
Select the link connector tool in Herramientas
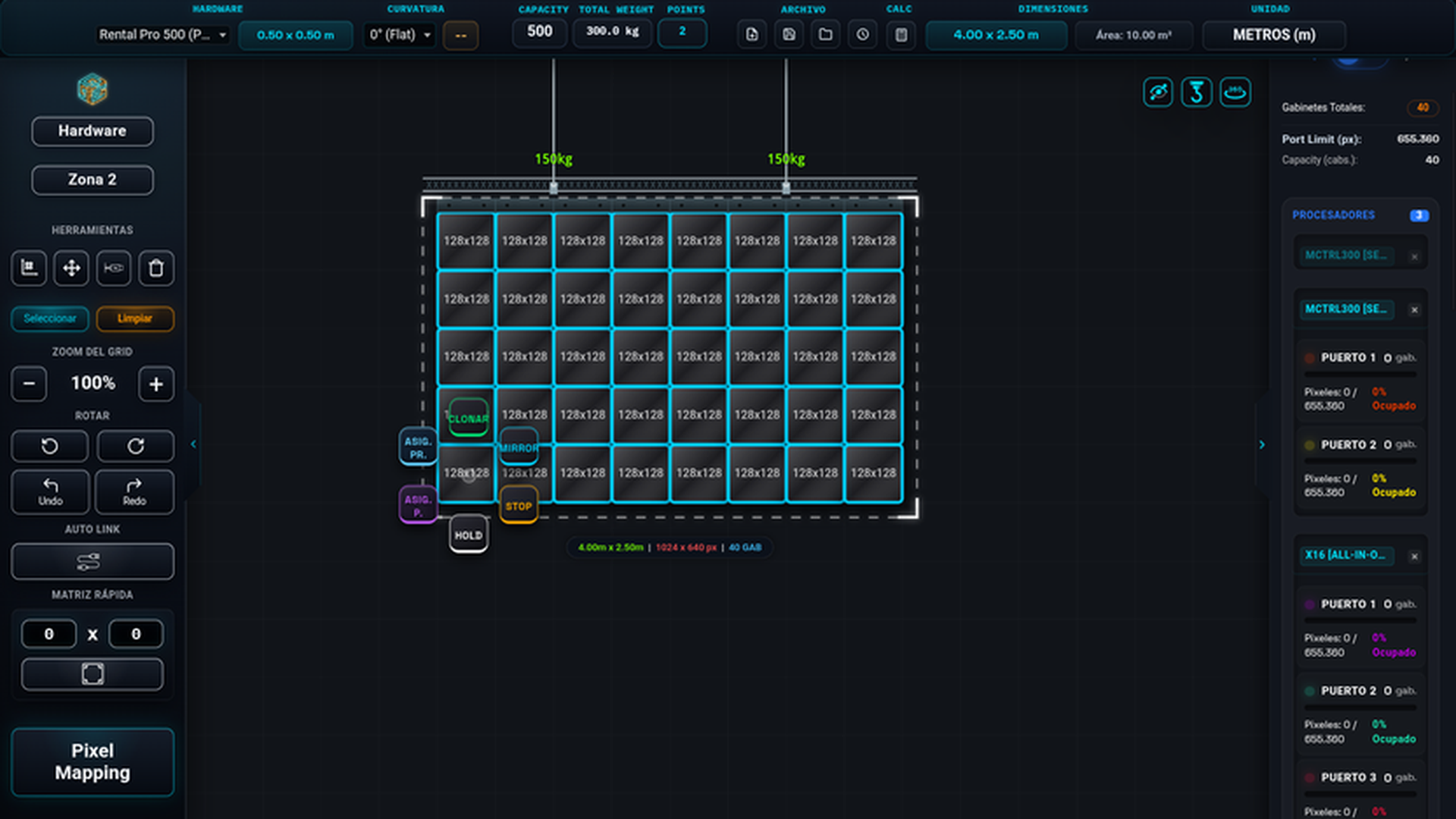114,268
